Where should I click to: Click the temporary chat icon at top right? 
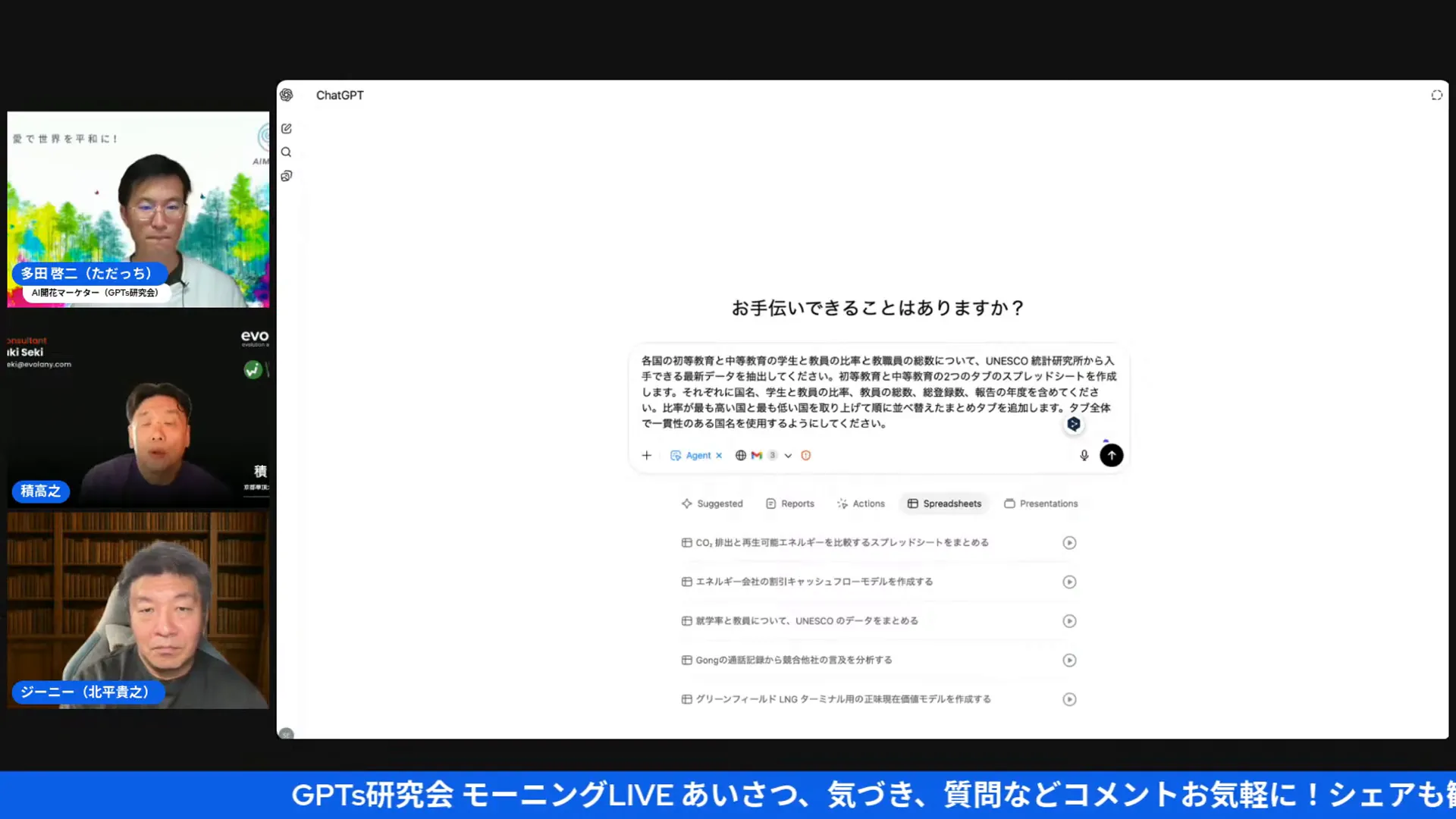[x=1436, y=95]
